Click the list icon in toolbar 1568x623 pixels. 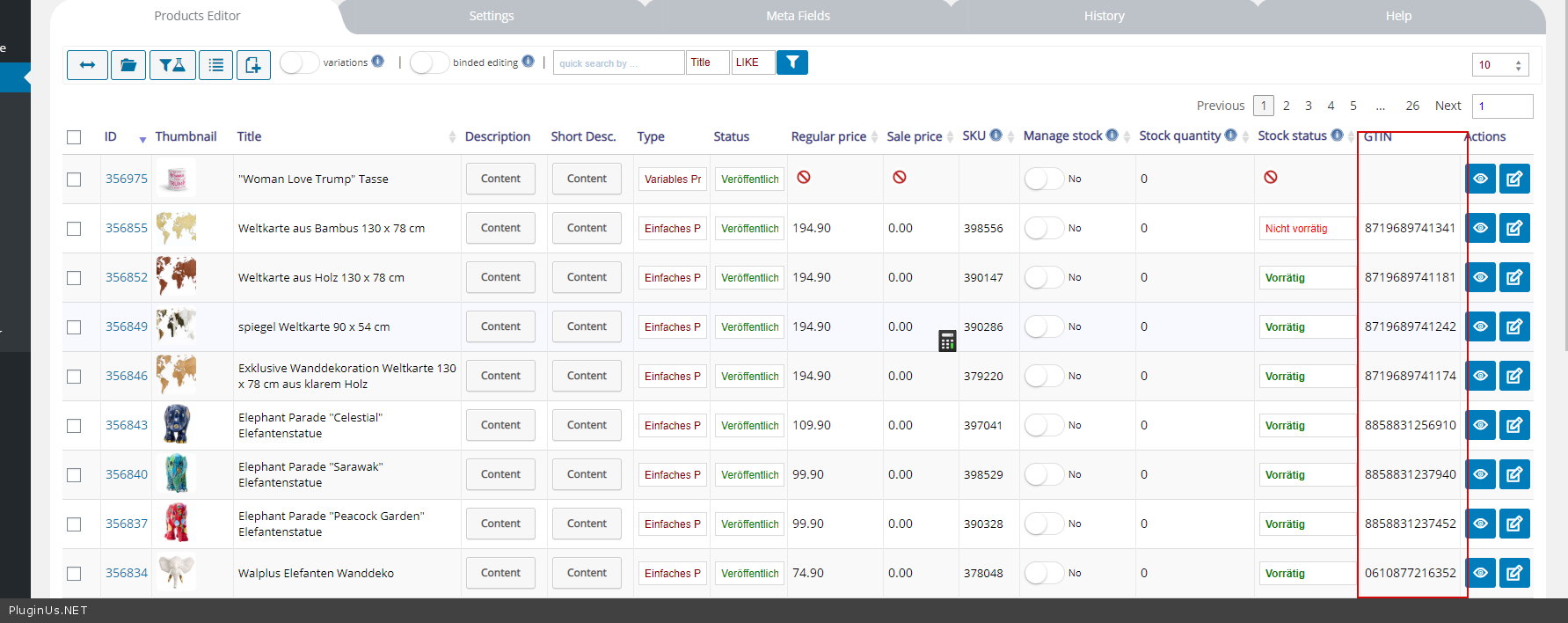pyautogui.click(x=215, y=65)
